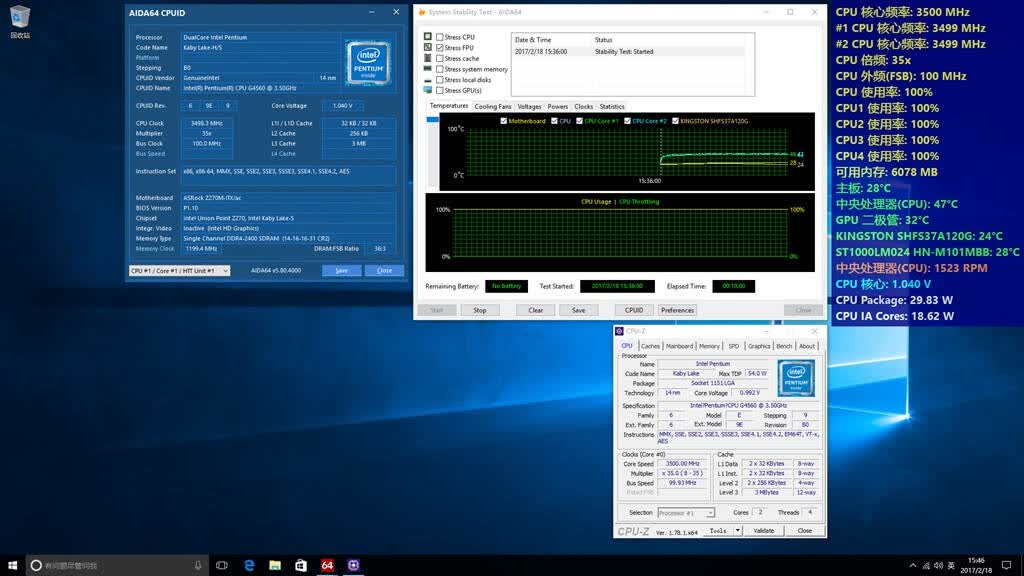Toggle the Stress GPU(s) checkbox
This screenshot has width=1024, height=576.
(440, 90)
